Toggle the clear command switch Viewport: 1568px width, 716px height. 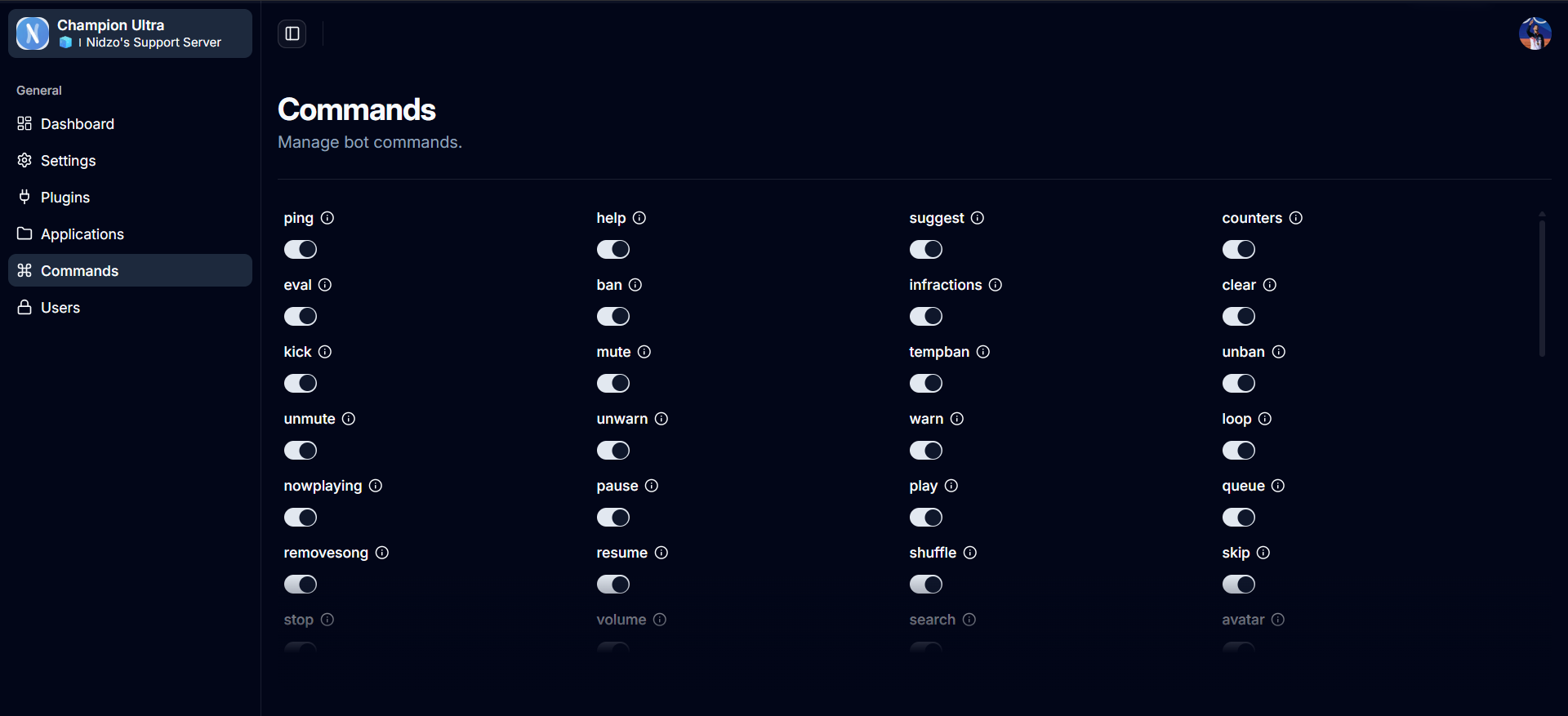[x=1239, y=316]
